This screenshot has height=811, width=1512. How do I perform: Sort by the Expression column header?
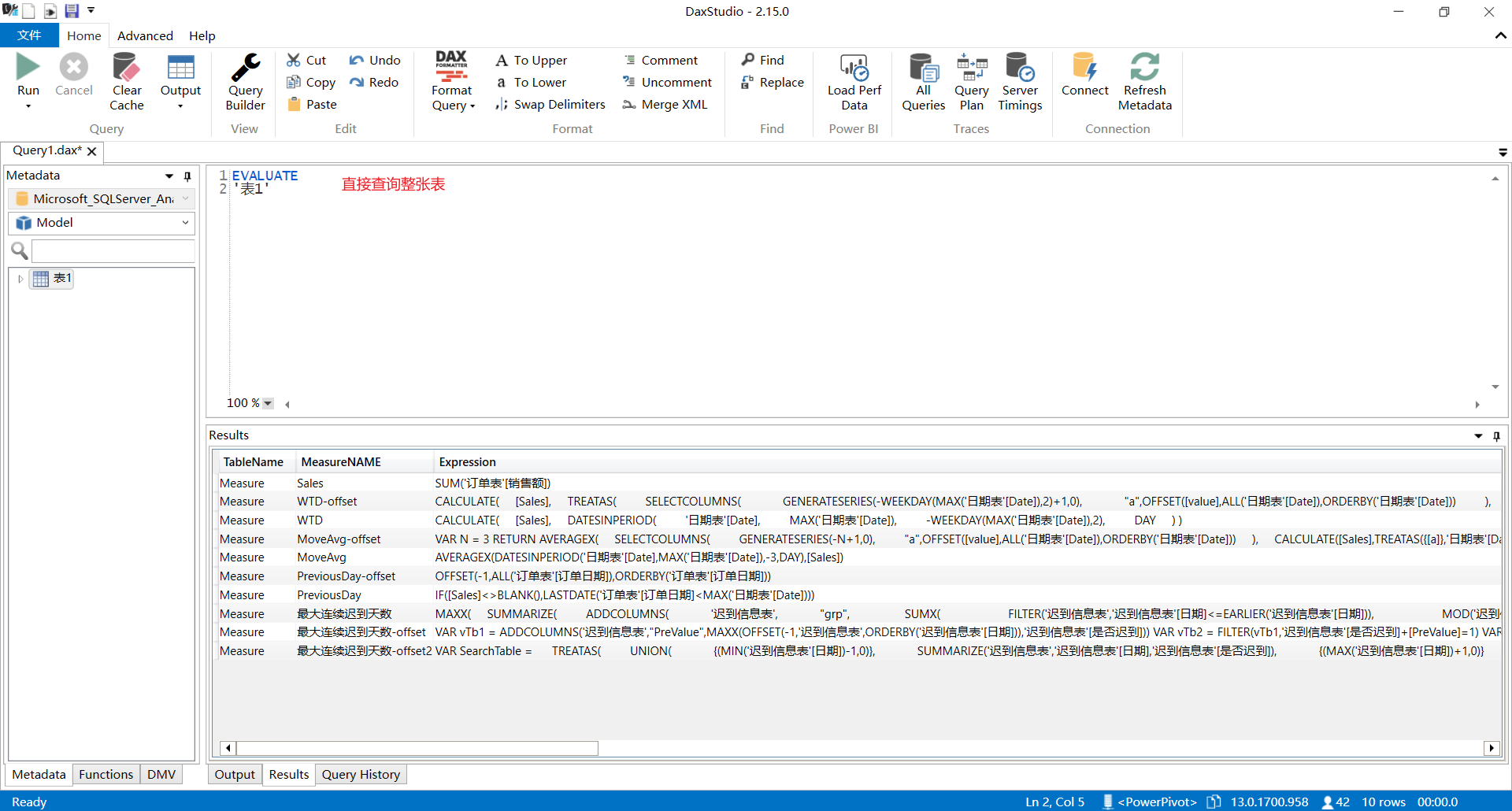(467, 461)
